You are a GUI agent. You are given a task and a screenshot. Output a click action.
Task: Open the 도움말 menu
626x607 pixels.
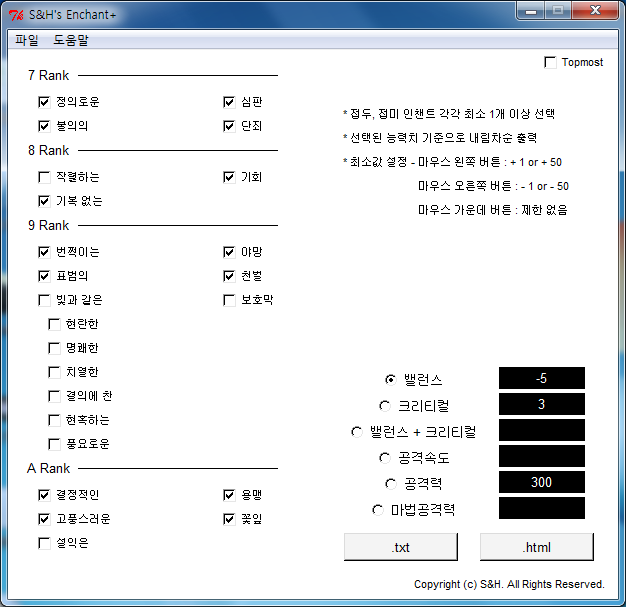[x=71, y=40]
